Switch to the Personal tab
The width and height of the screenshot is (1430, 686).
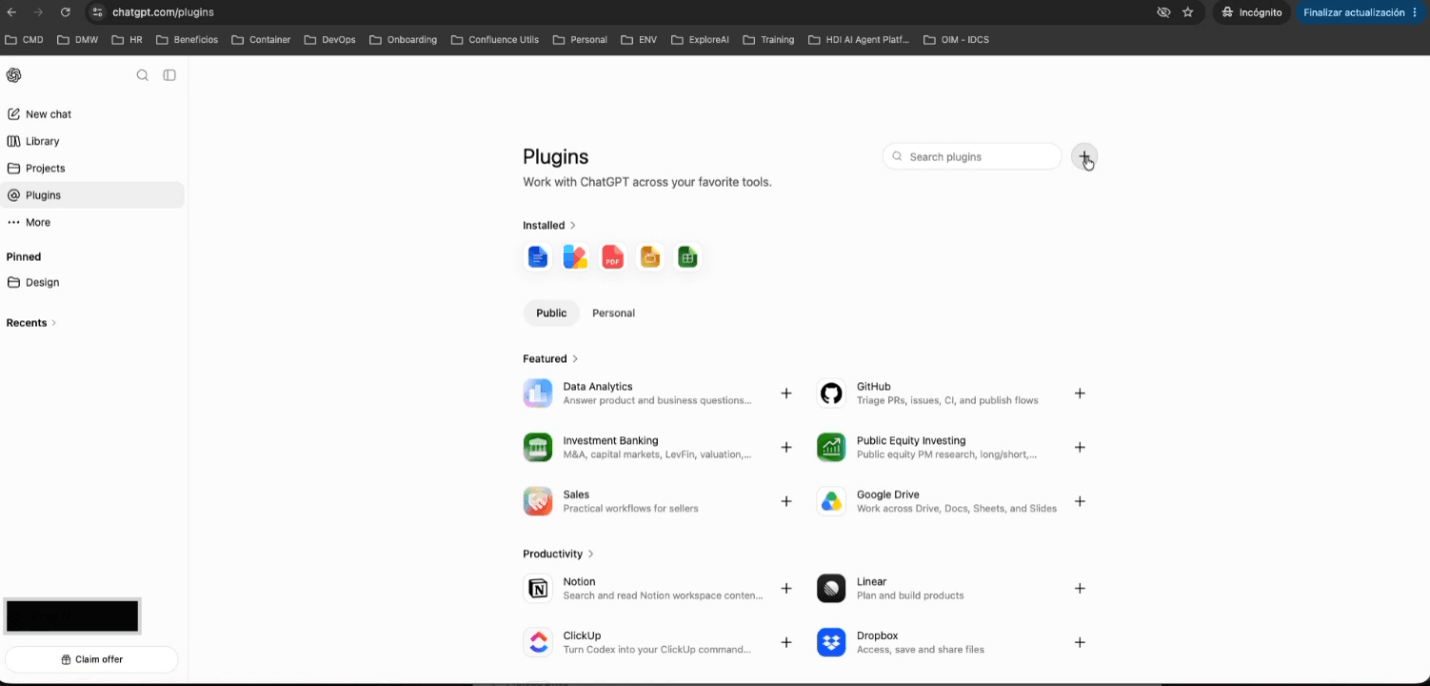click(613, 313)
